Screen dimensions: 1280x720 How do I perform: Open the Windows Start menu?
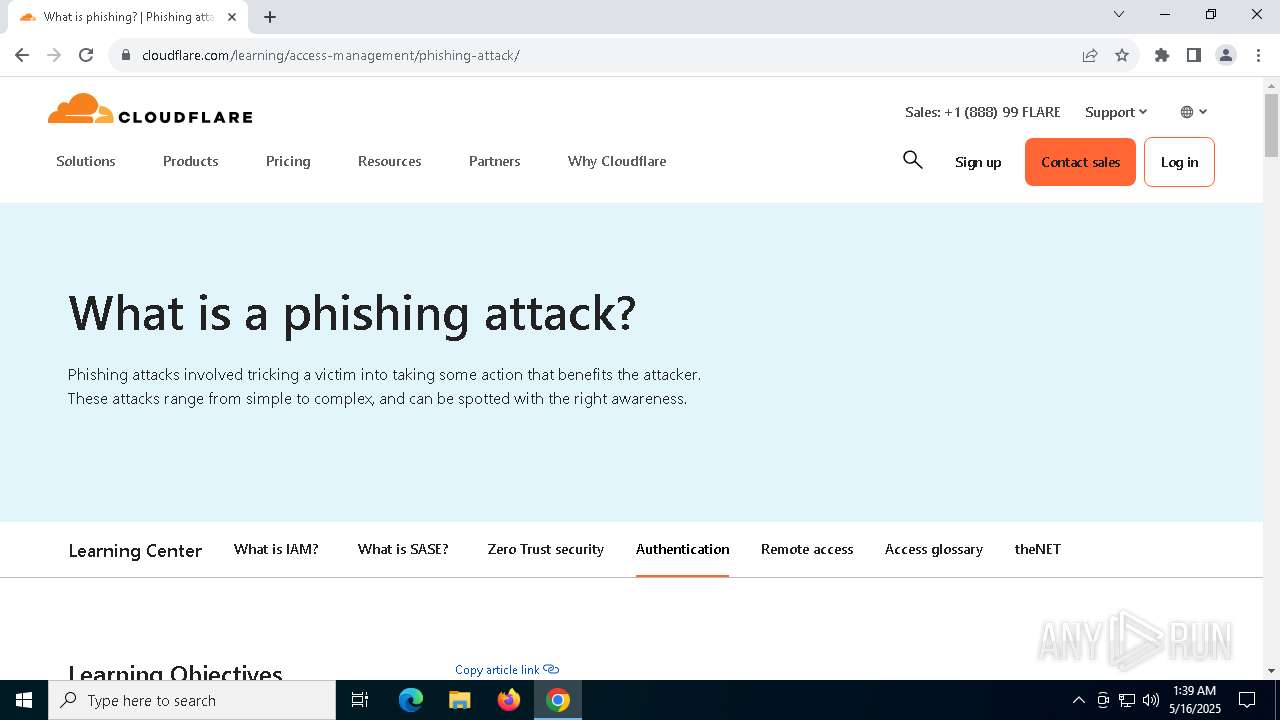(x=24, y=700)
